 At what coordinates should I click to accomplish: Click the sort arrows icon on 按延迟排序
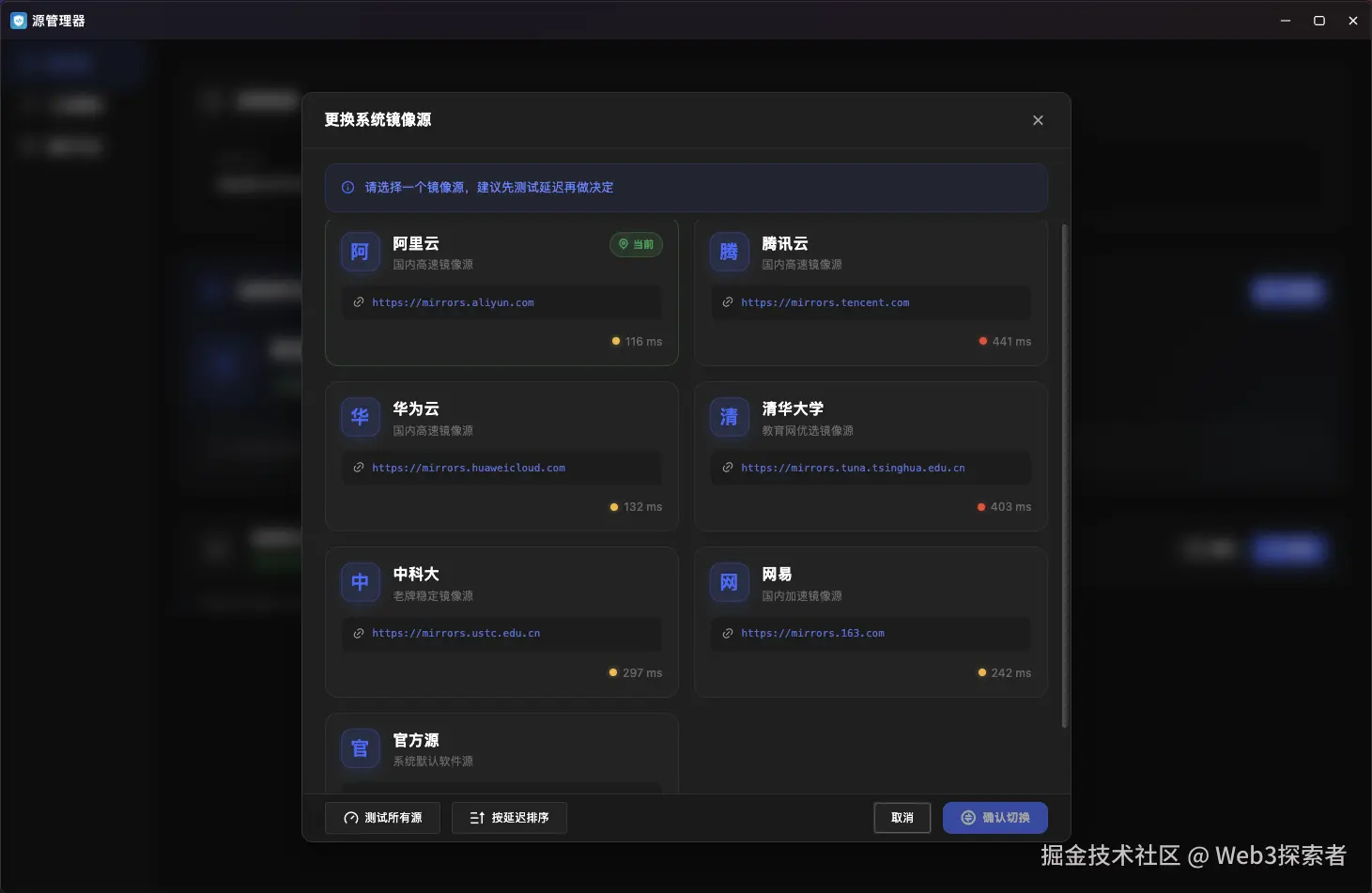(474, 818)
